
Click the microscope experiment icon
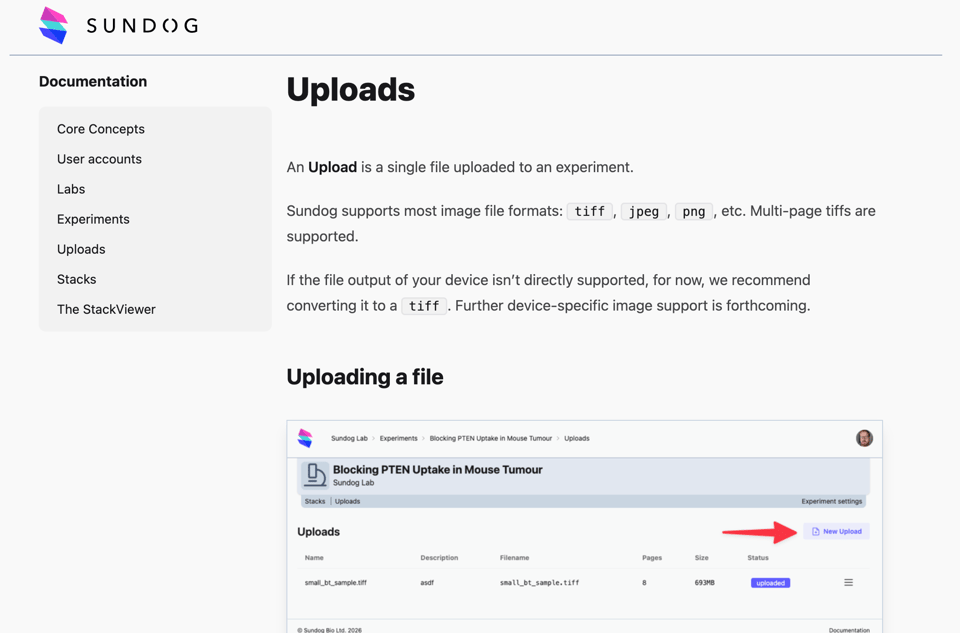[313, 473]
